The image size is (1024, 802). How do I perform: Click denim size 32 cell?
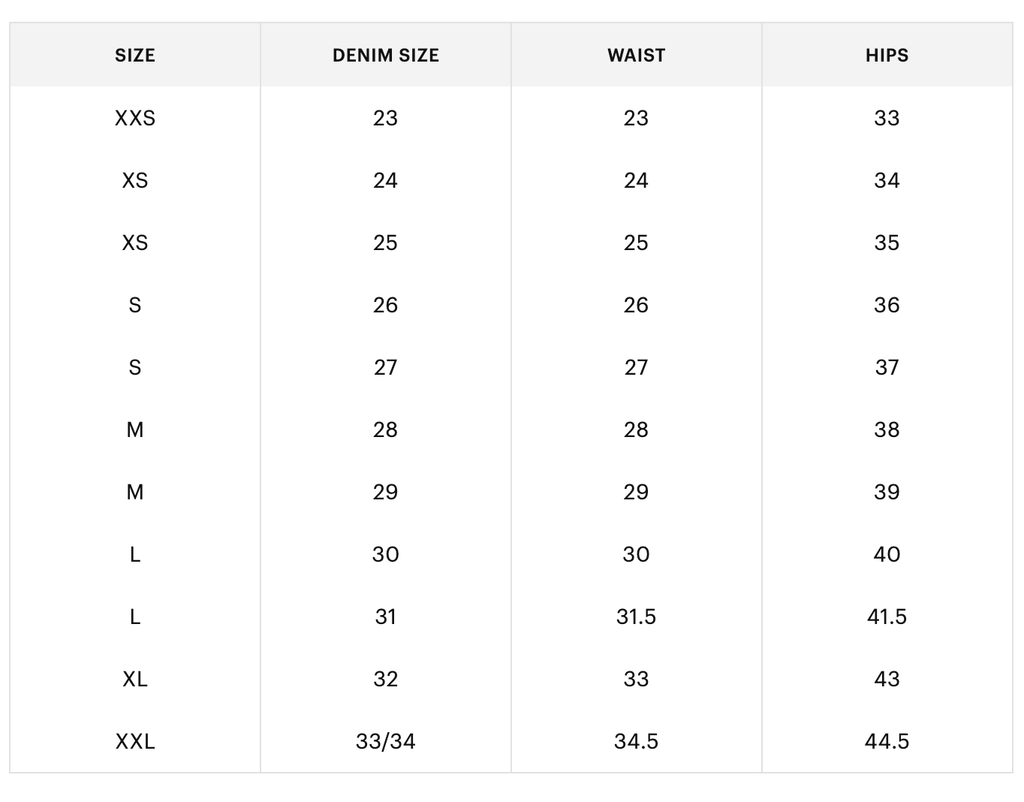coord(385,679)
